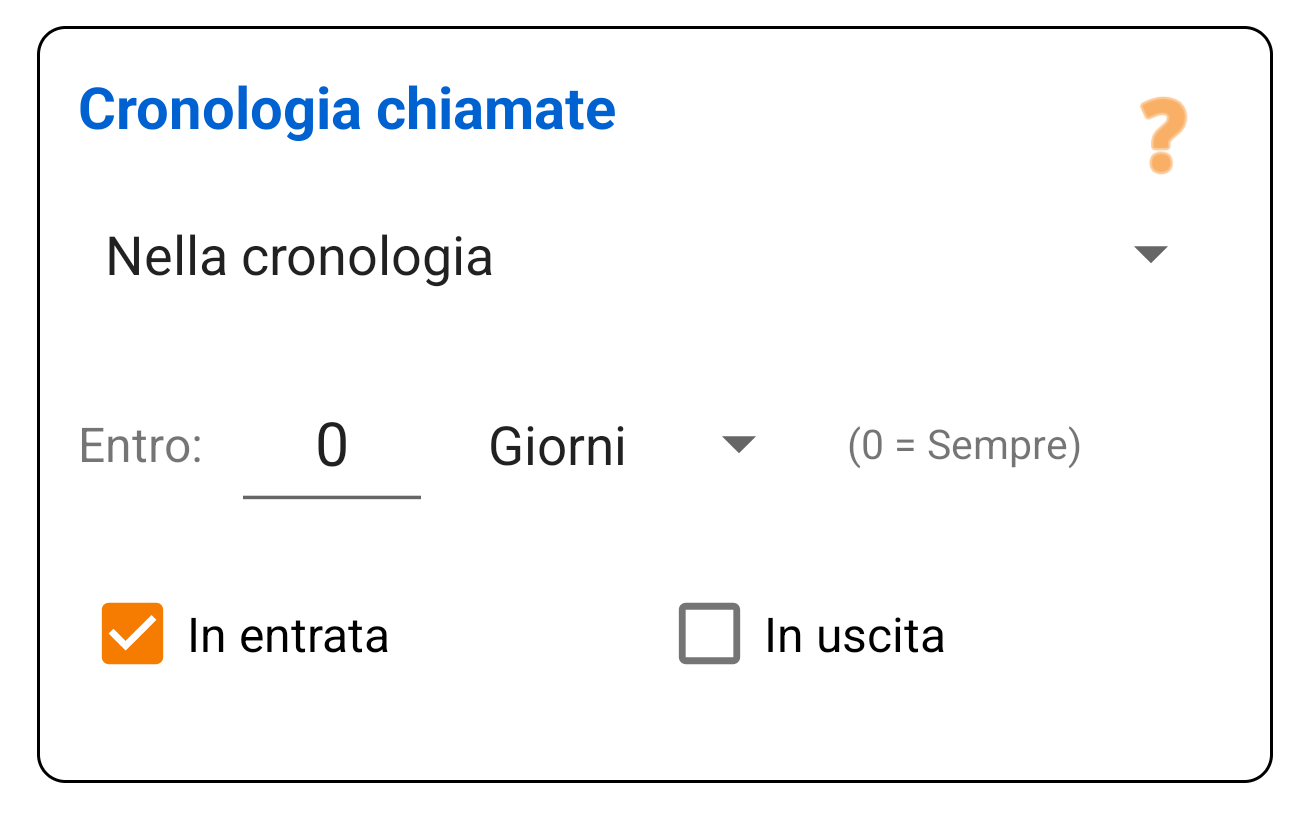Image resolution: width=1306 pixels, height=820 pixels.
Task: Click the white checkmark inside the orange box
Action: 131,634
